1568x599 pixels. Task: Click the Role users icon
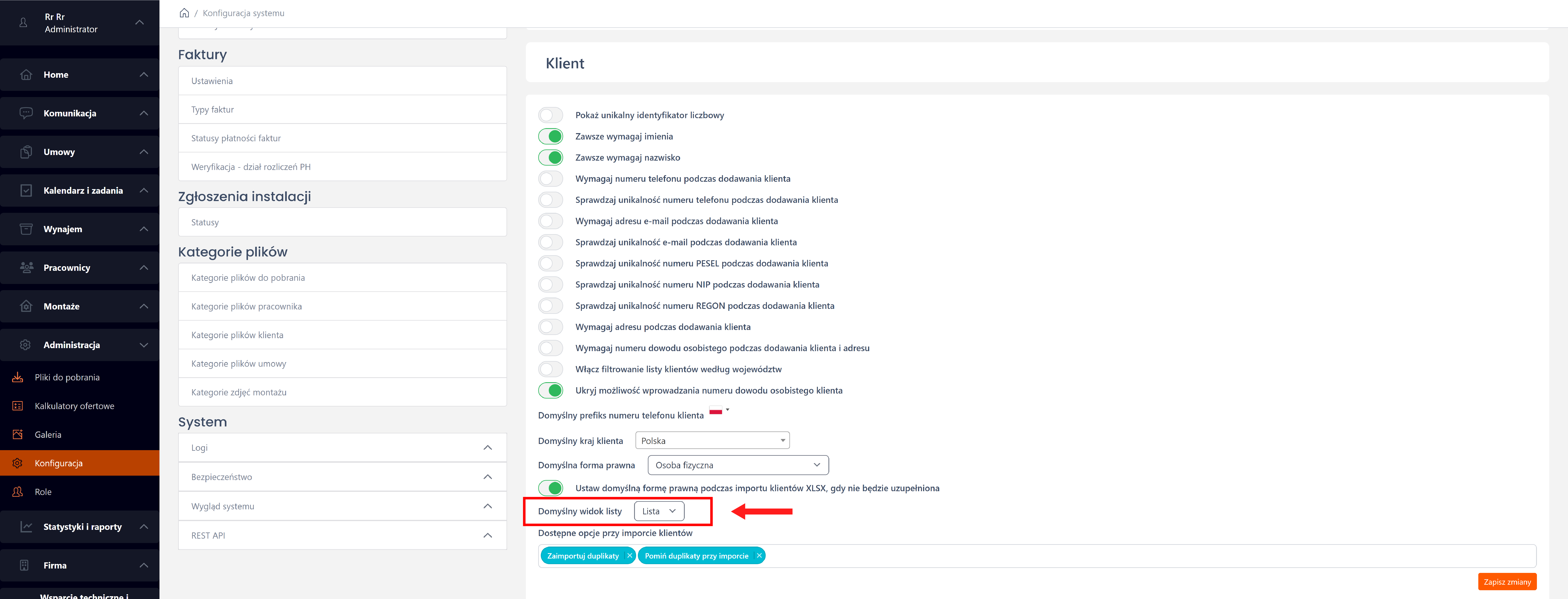tap(18, 492)
